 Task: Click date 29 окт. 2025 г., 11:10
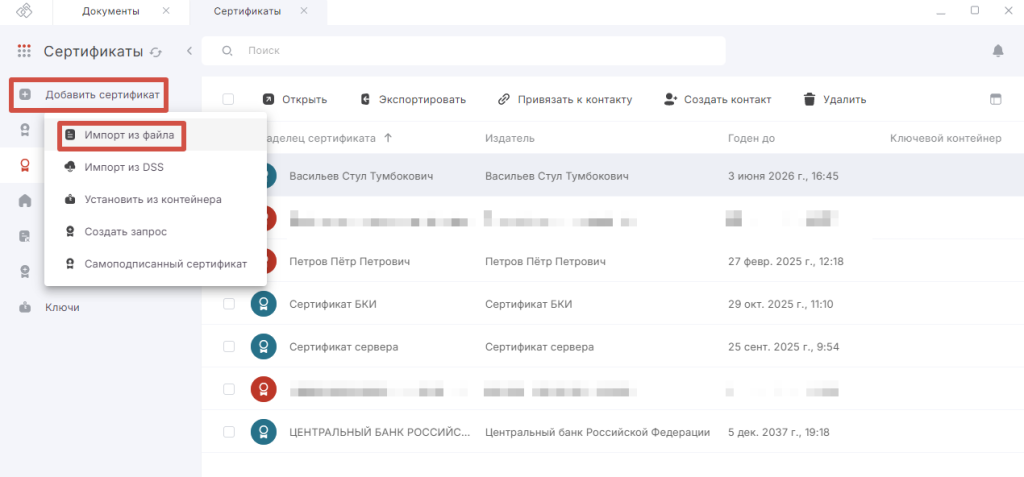point(780,304)
